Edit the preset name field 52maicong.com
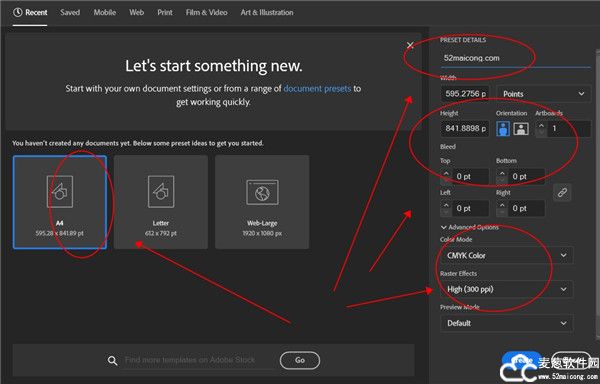 click(x=515, y=59)
